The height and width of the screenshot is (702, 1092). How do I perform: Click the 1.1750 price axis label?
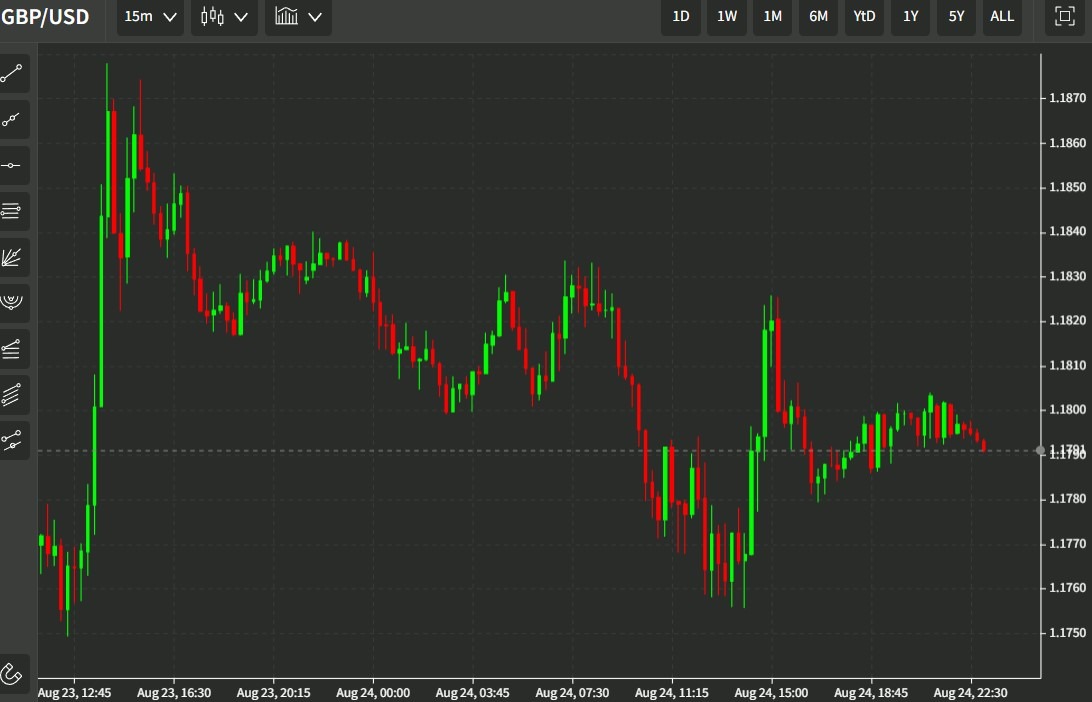1067,633
